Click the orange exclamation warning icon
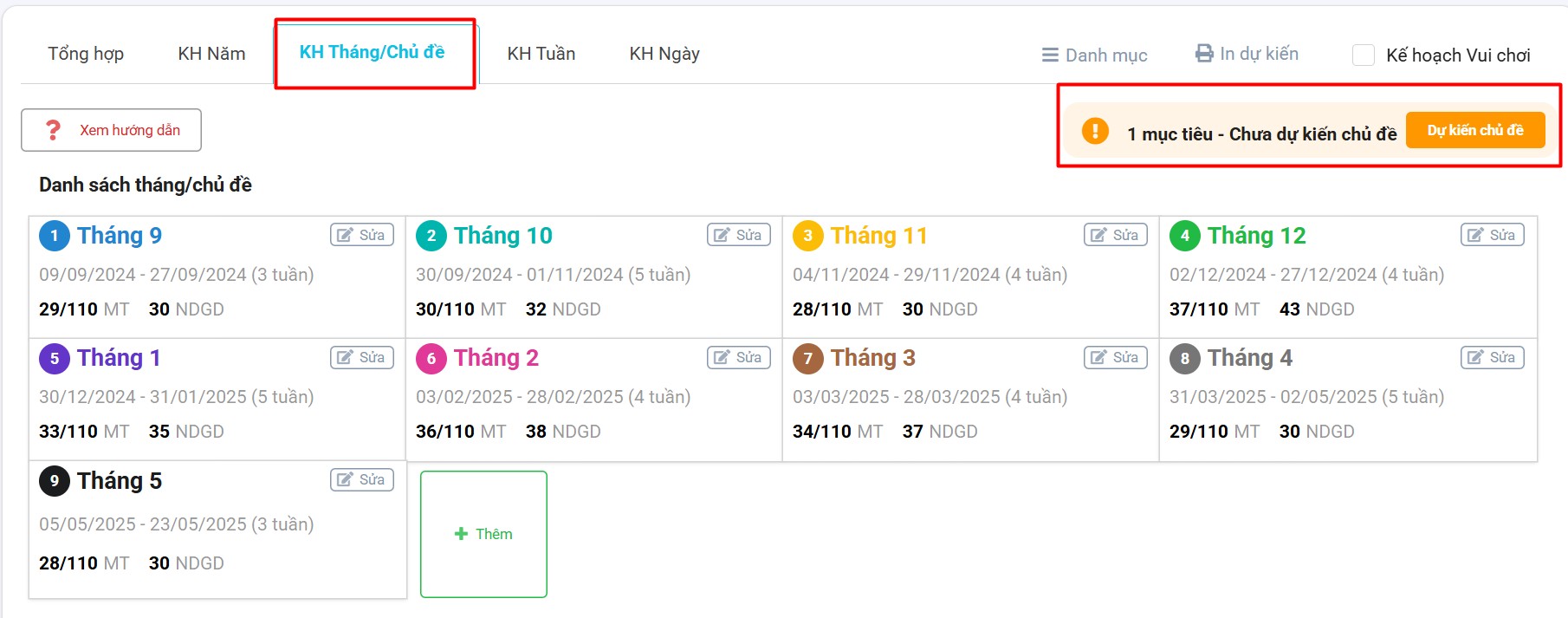1568x618 pixels. click(1095, 131)
